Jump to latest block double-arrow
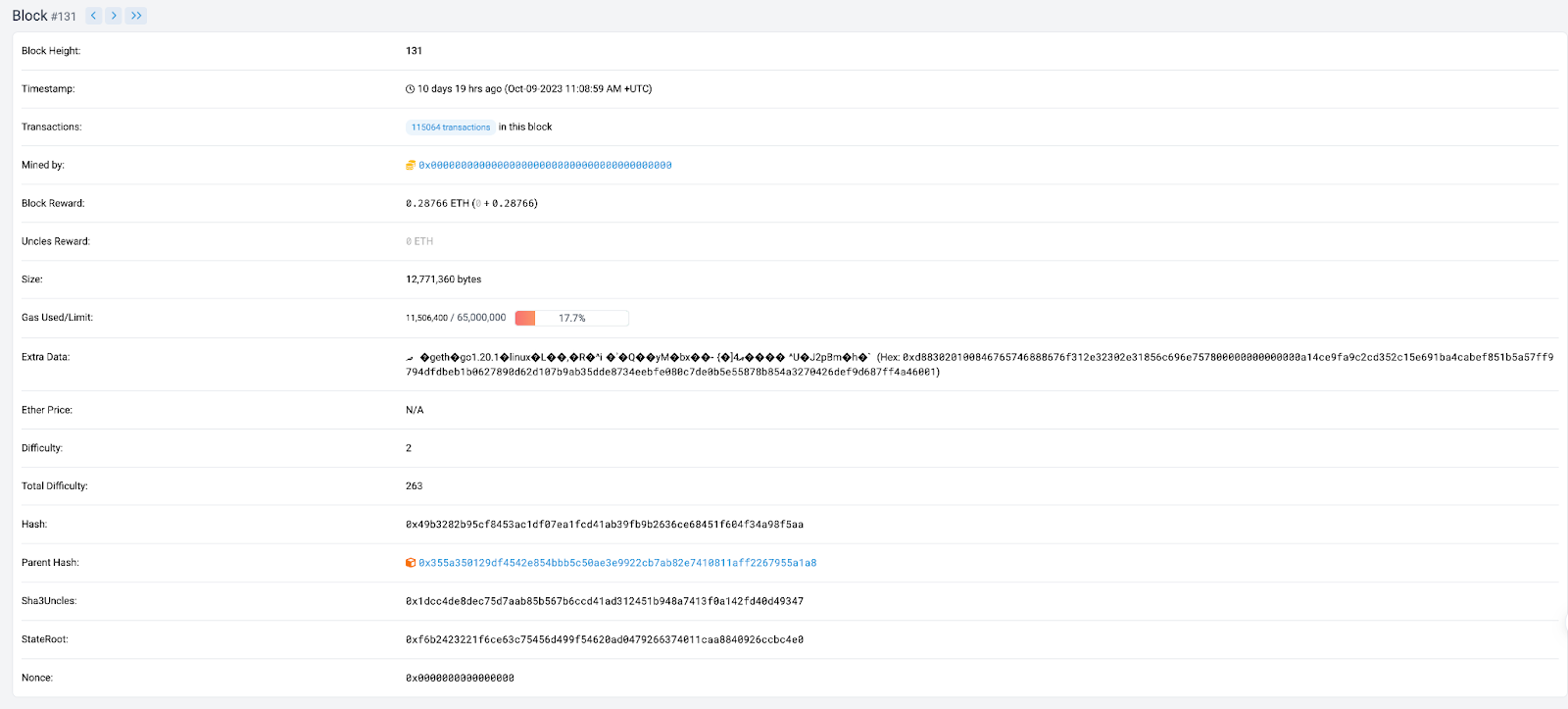 pos(136,16)
